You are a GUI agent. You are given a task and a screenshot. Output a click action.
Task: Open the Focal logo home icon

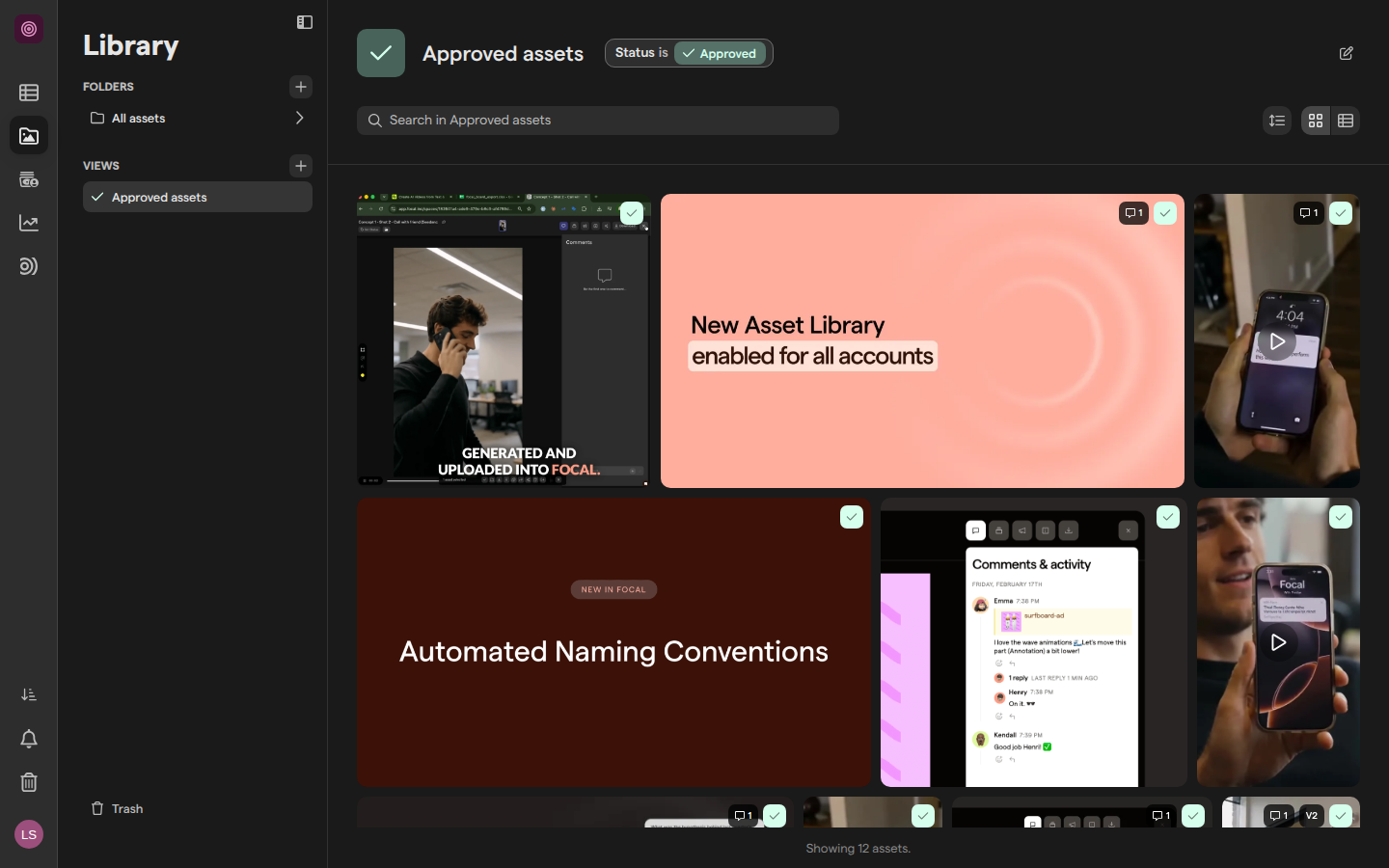point(29,29)
